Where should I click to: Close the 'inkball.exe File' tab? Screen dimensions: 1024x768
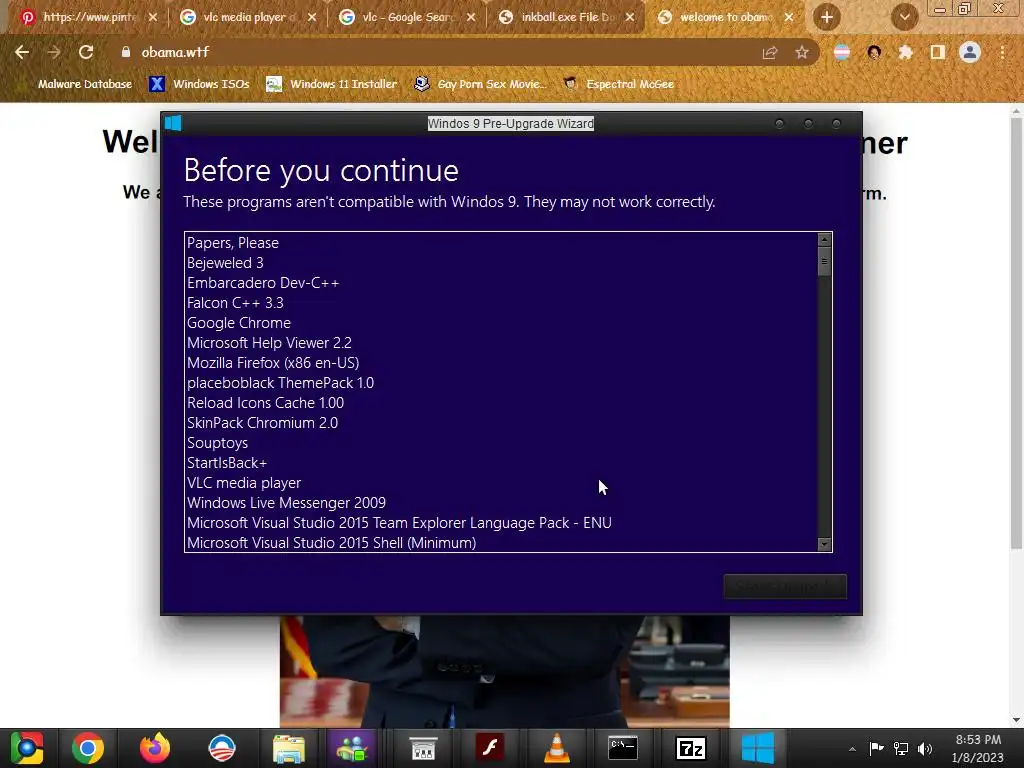pos(630,17)
